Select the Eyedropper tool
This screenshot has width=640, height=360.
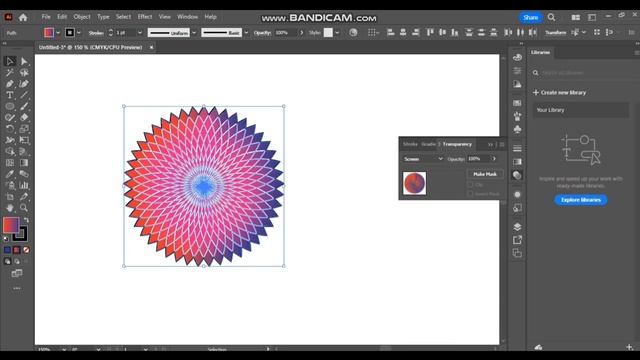pyautogui.click(x=10, y=174)
